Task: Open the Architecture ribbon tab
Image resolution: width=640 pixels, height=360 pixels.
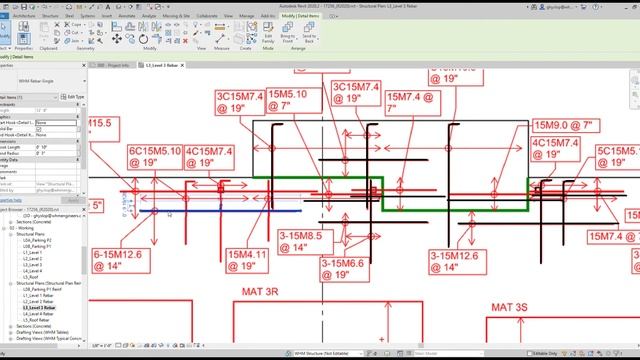Action: [x=24, y=16]
